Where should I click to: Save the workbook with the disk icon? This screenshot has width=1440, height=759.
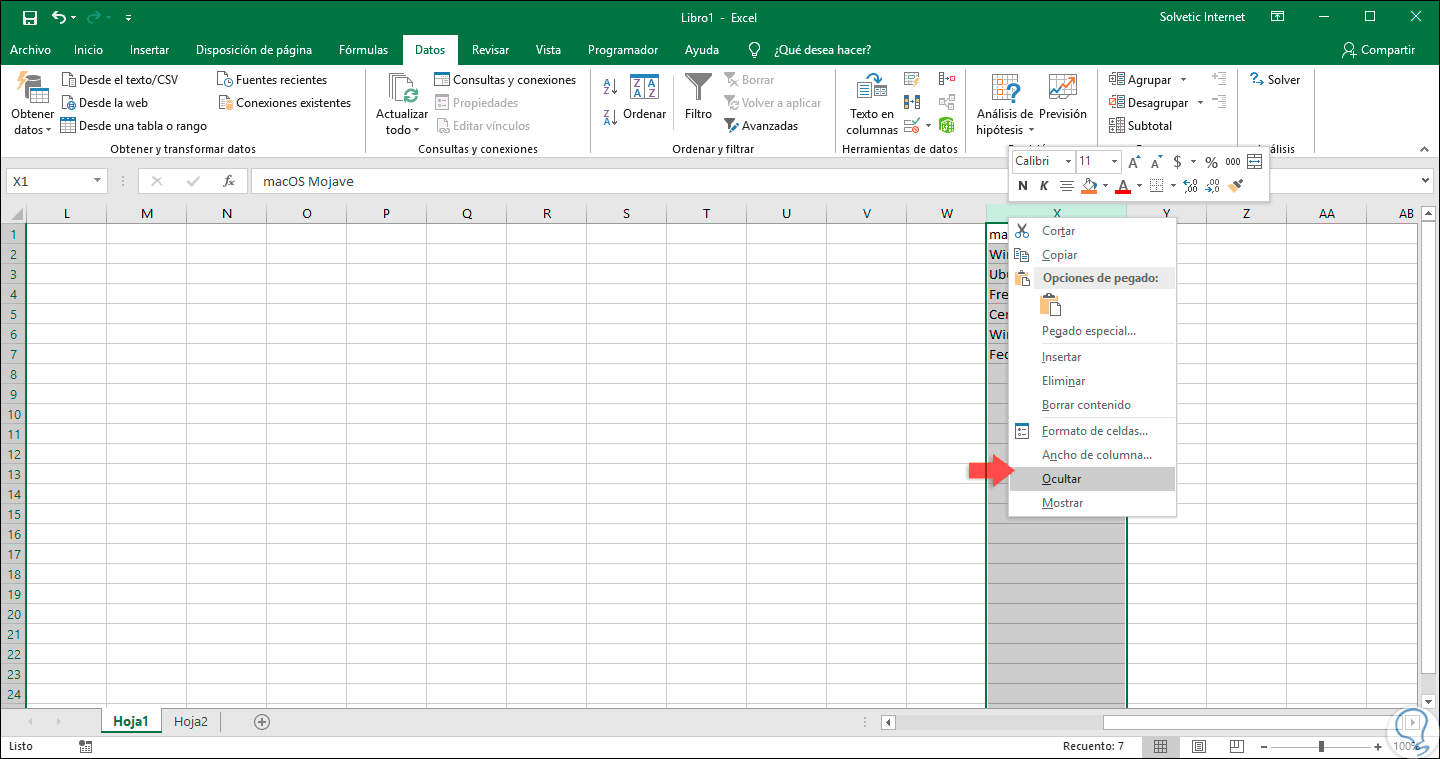(30, 17)
